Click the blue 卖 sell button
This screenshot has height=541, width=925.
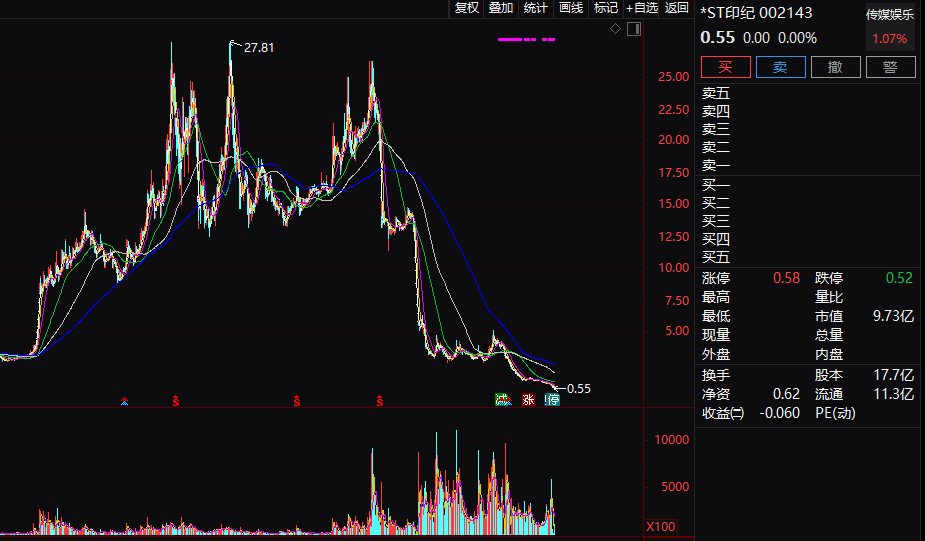click(780, 67)
